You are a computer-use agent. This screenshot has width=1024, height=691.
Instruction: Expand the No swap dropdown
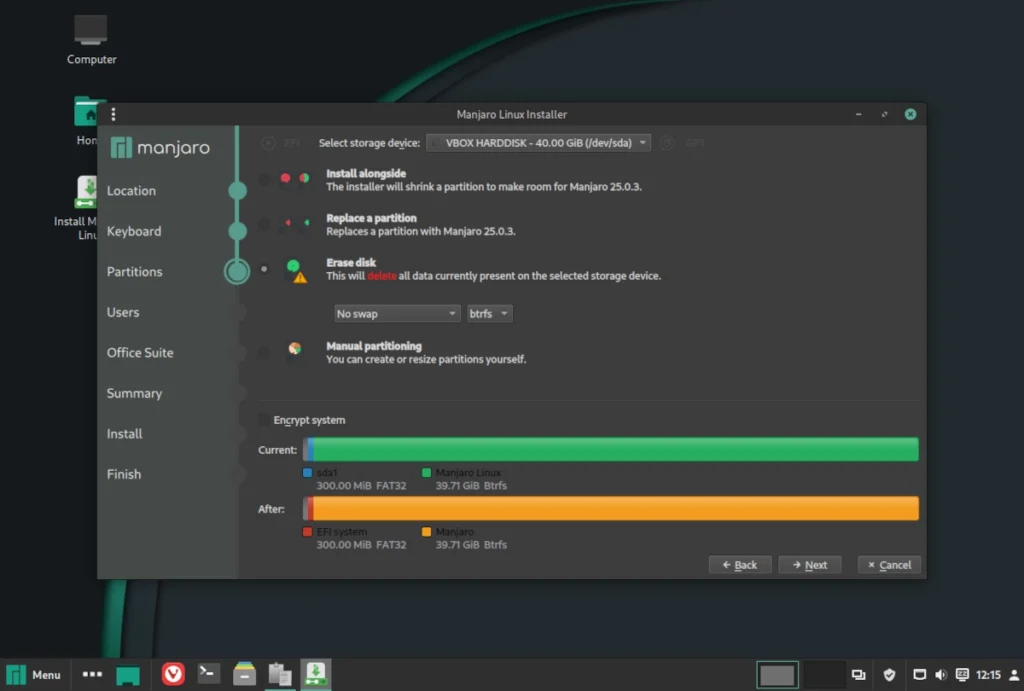tap(396, 313)
